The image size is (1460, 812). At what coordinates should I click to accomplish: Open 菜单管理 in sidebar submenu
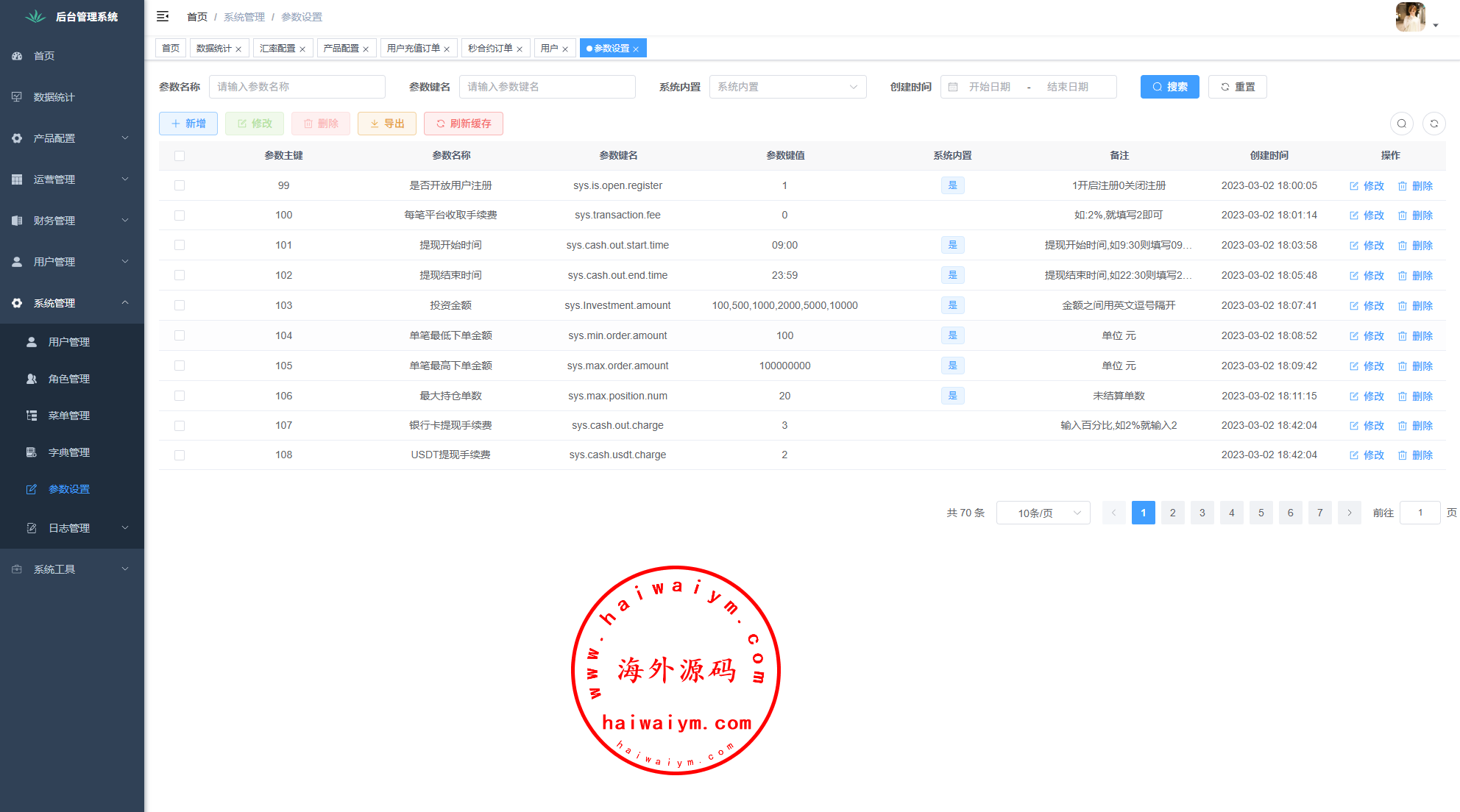(x=68, y=416)
